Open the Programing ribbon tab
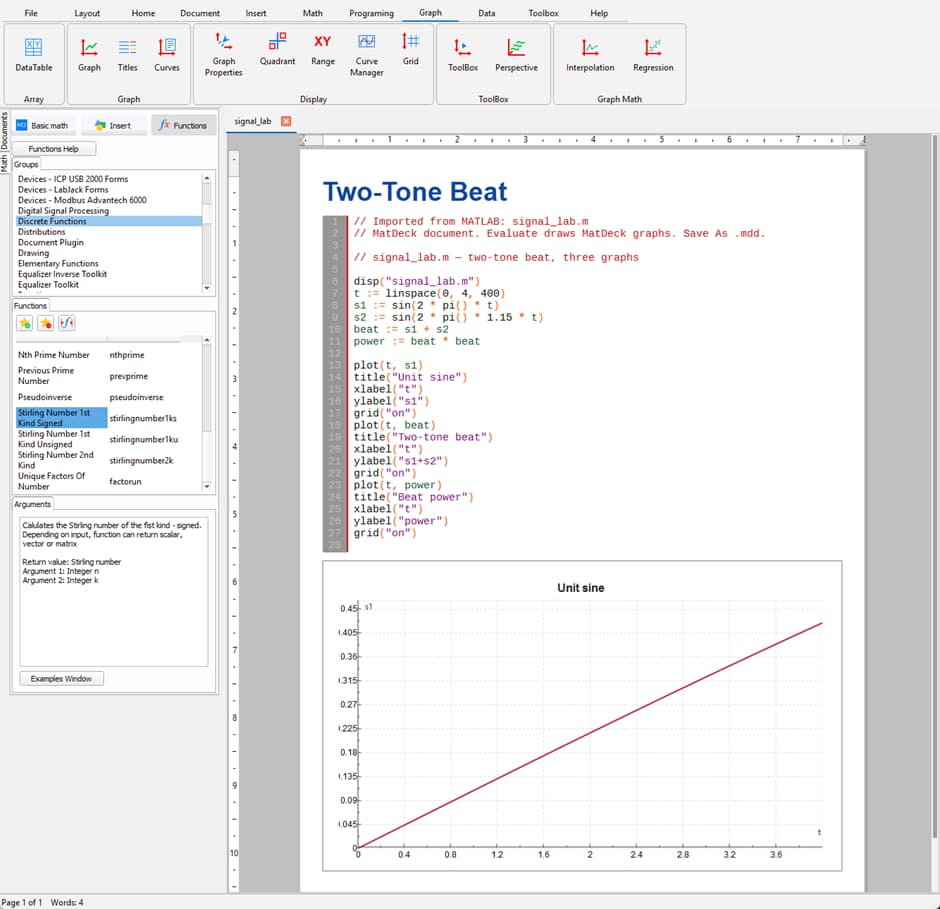 coord(371,13)
